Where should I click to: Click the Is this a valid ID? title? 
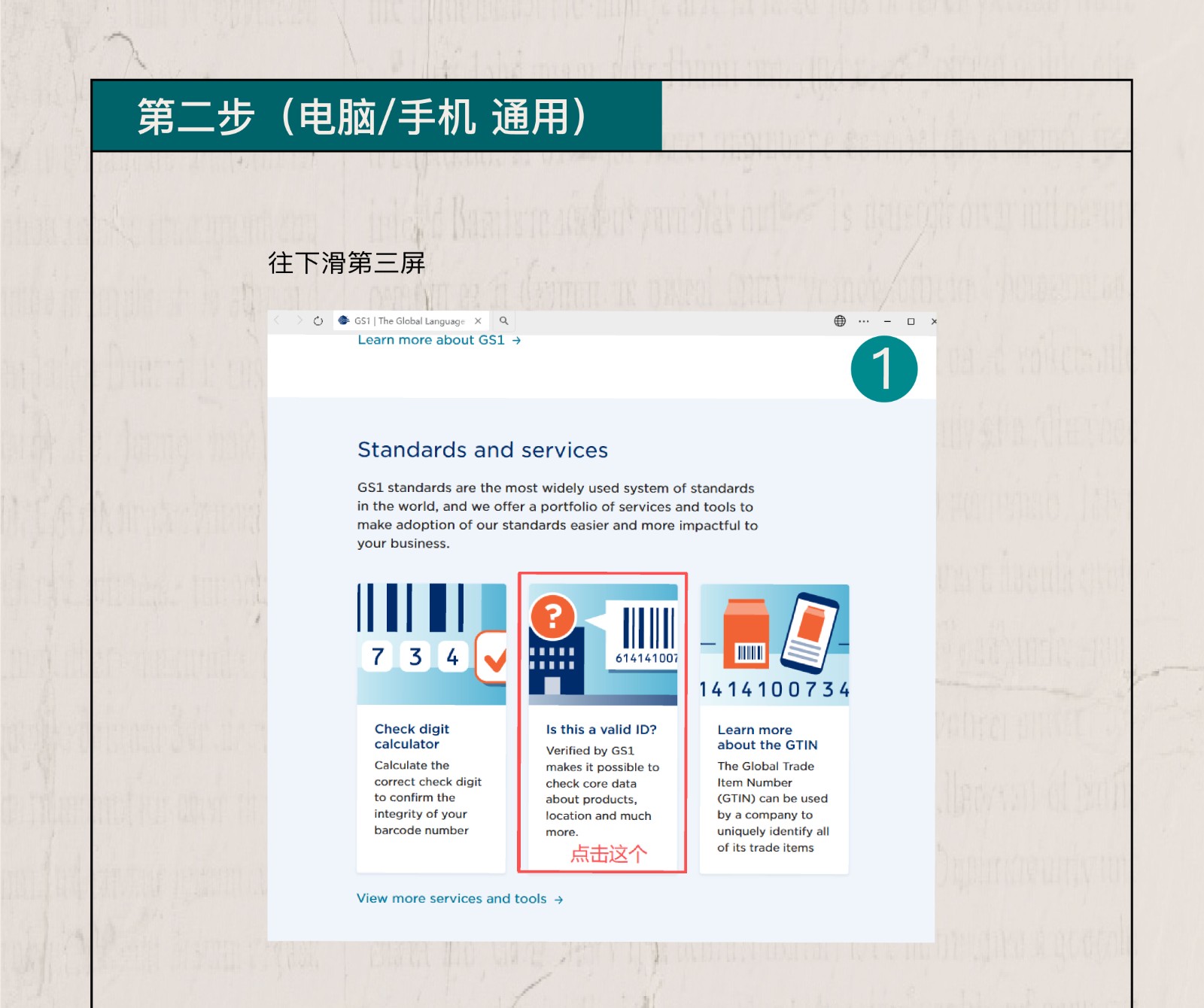[x=601, y=730]
